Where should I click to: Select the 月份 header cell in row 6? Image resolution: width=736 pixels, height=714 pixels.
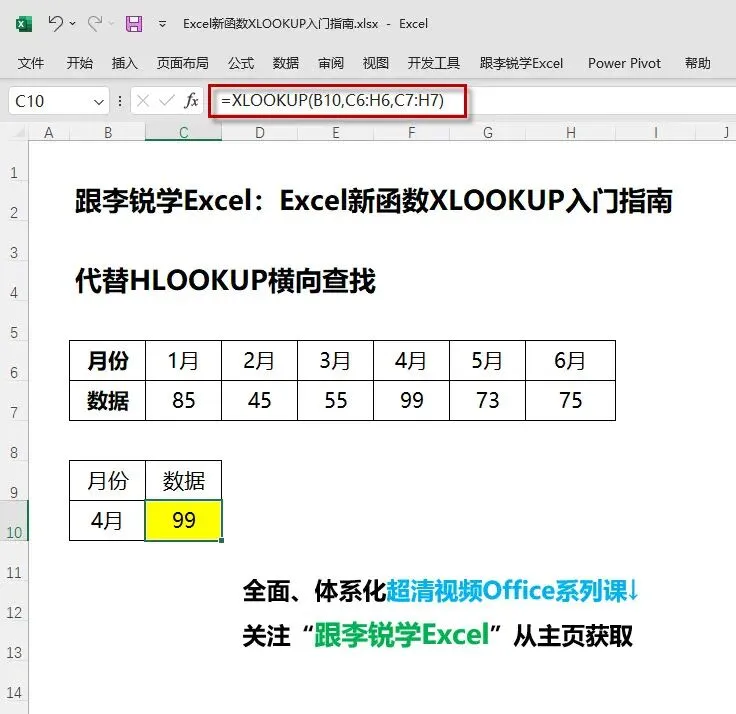click(x=107, y=361)
